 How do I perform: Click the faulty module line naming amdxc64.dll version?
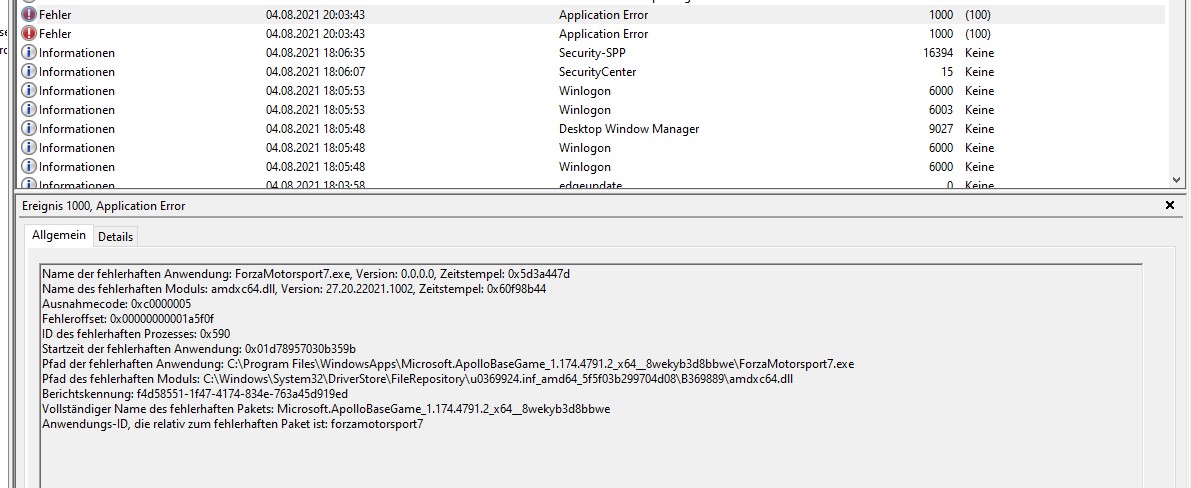tap(294, 289)
